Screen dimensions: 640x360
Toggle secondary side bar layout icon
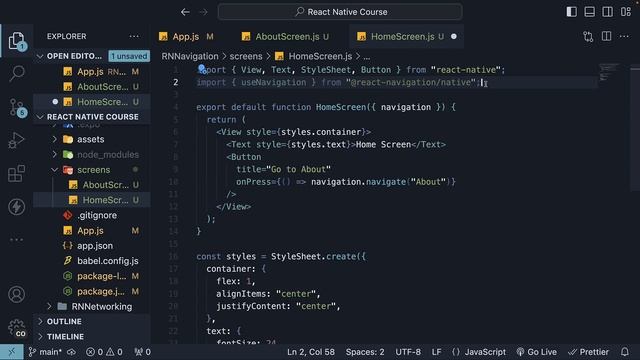(607, 12)
